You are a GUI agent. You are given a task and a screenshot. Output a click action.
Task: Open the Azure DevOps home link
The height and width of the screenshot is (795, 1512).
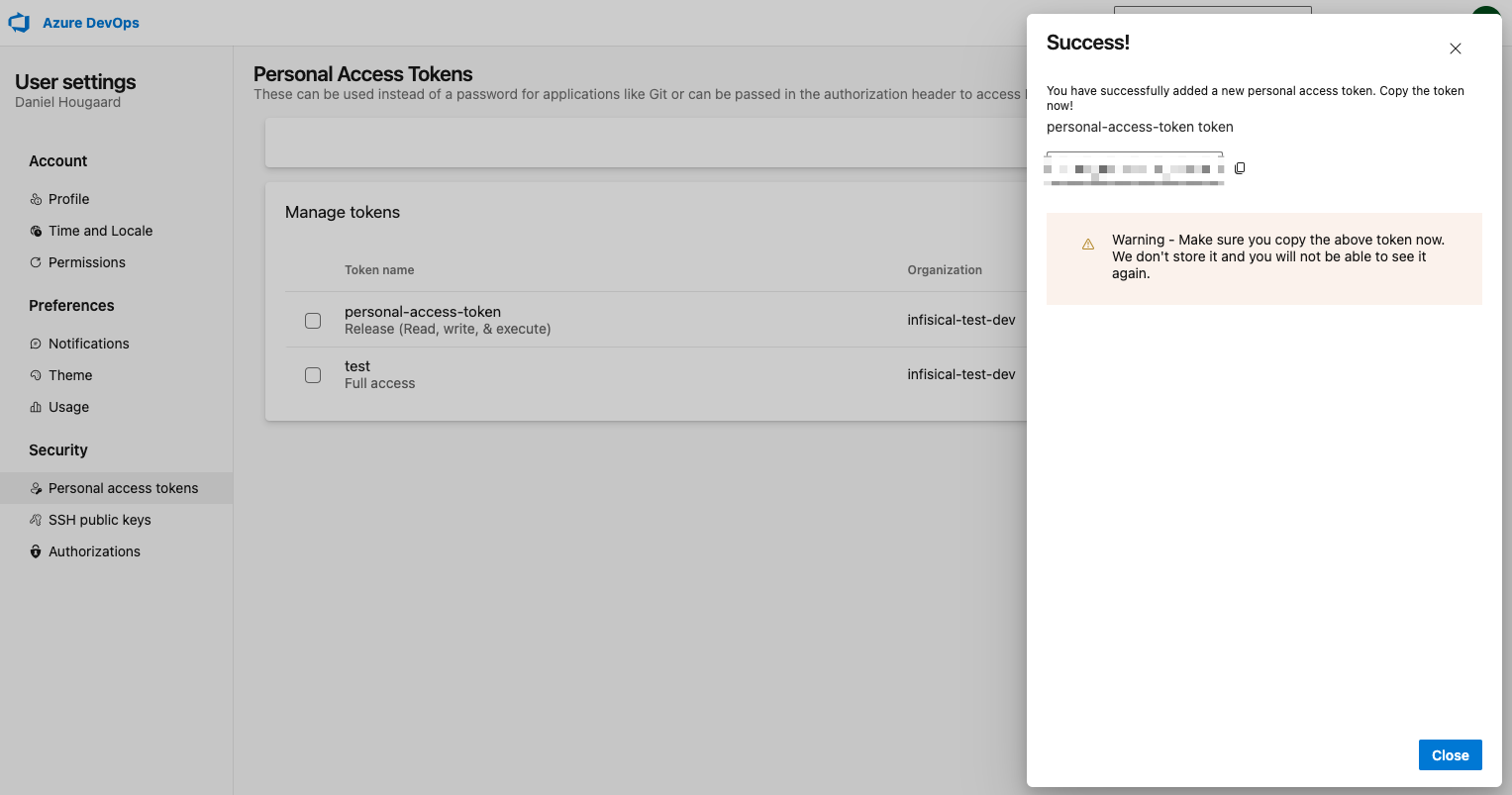coord(90,23)
